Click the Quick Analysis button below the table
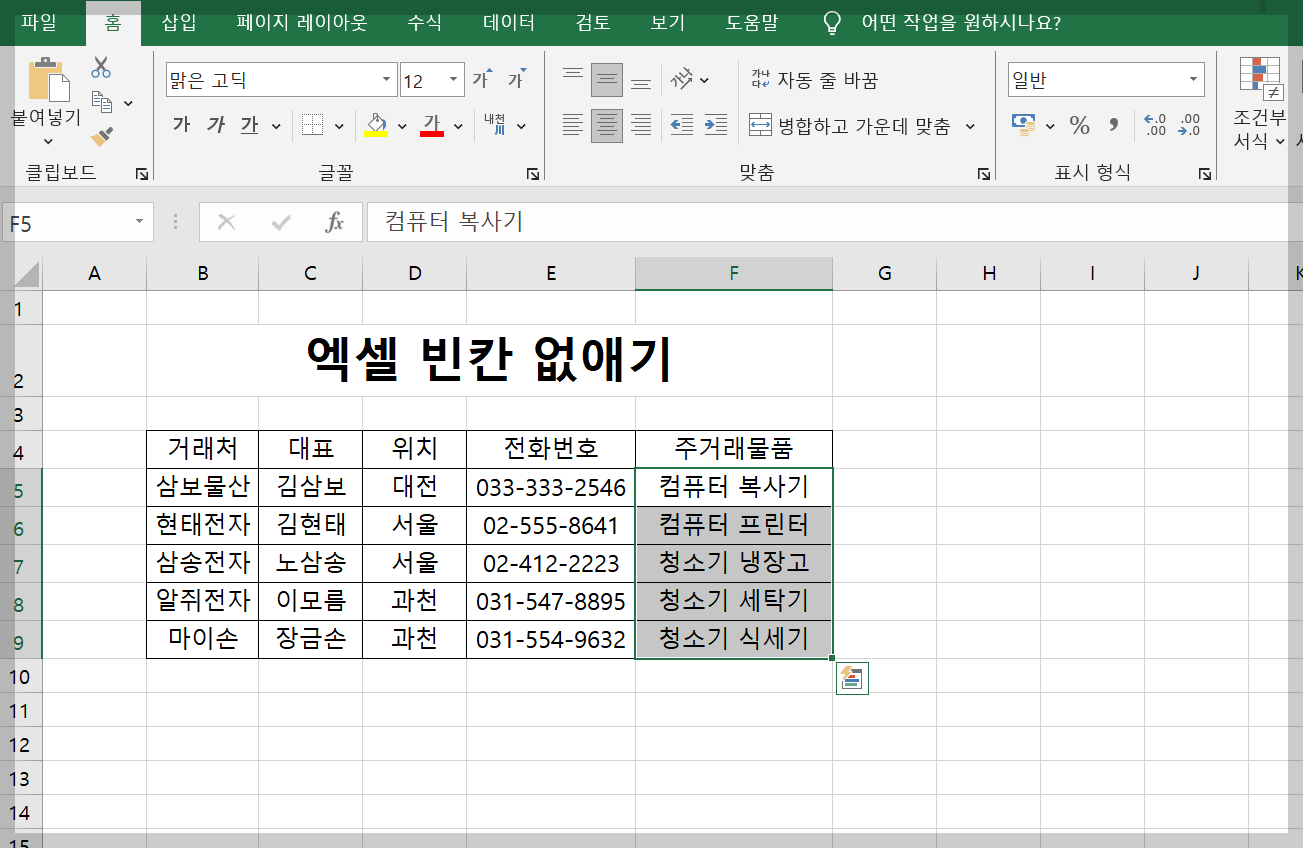1303x848 pixels. (x=852, y=678)
